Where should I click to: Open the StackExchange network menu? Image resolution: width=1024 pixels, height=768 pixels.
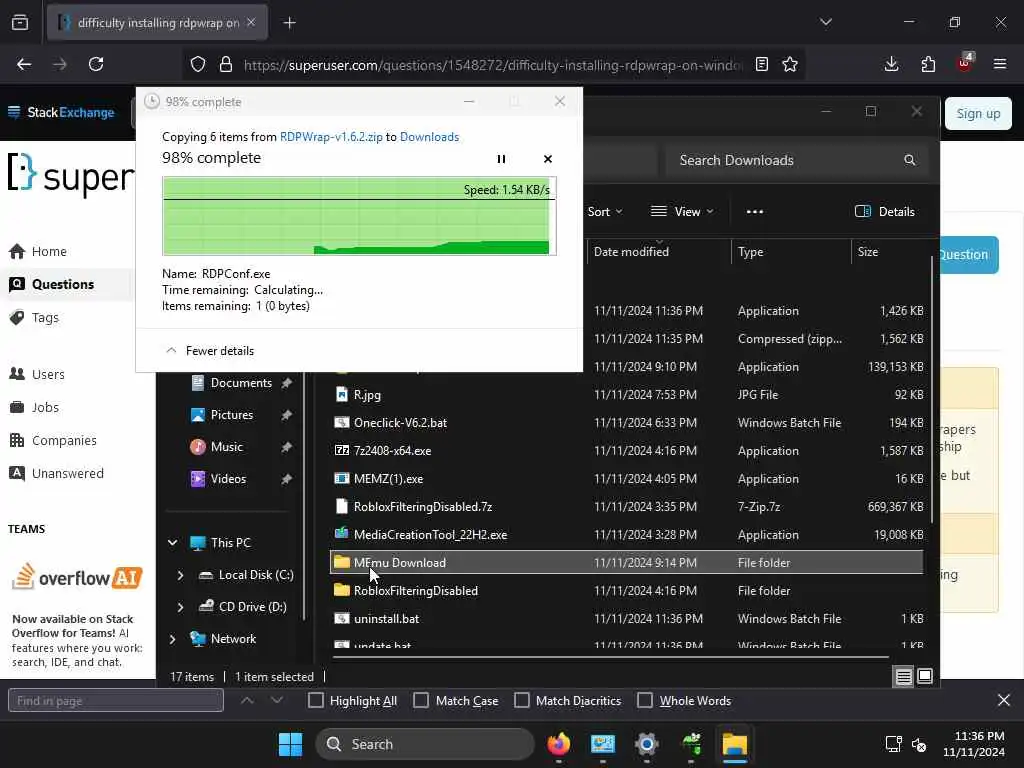click(x=61, y=112)
